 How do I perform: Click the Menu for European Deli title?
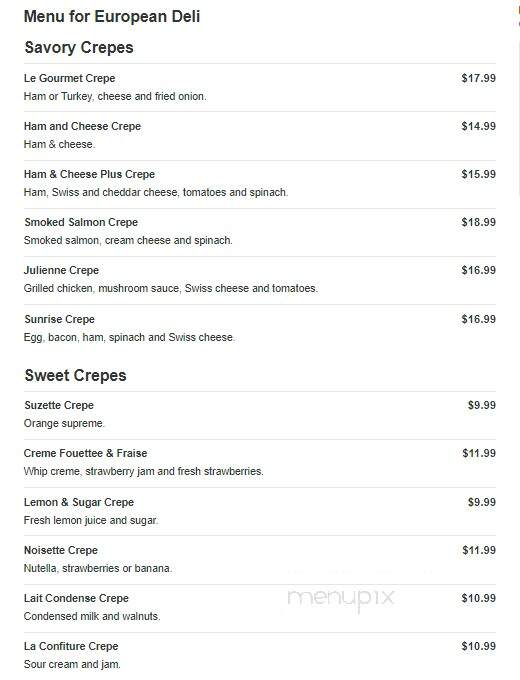pos(112,16)
